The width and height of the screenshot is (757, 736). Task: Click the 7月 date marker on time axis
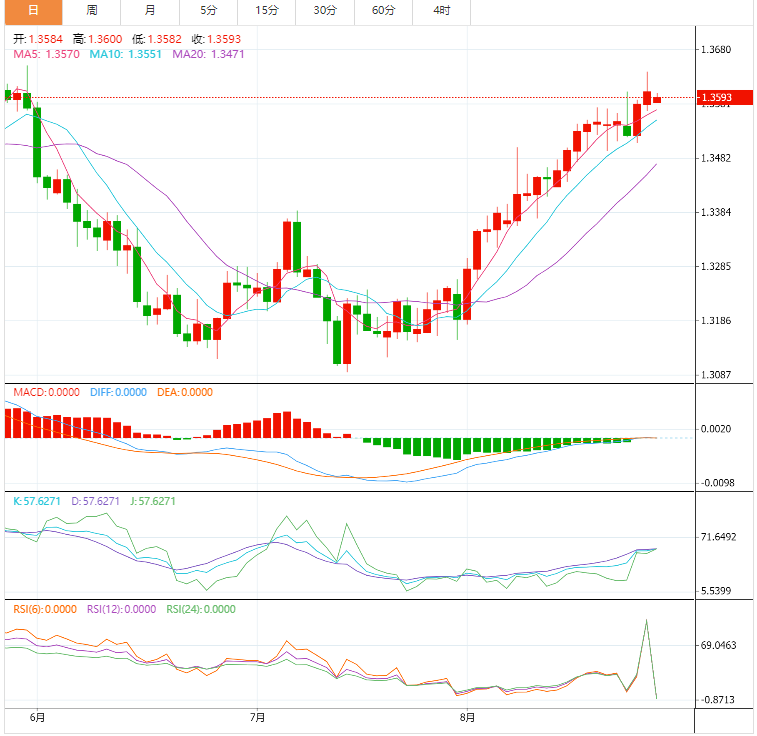click(x=258, y=717)
